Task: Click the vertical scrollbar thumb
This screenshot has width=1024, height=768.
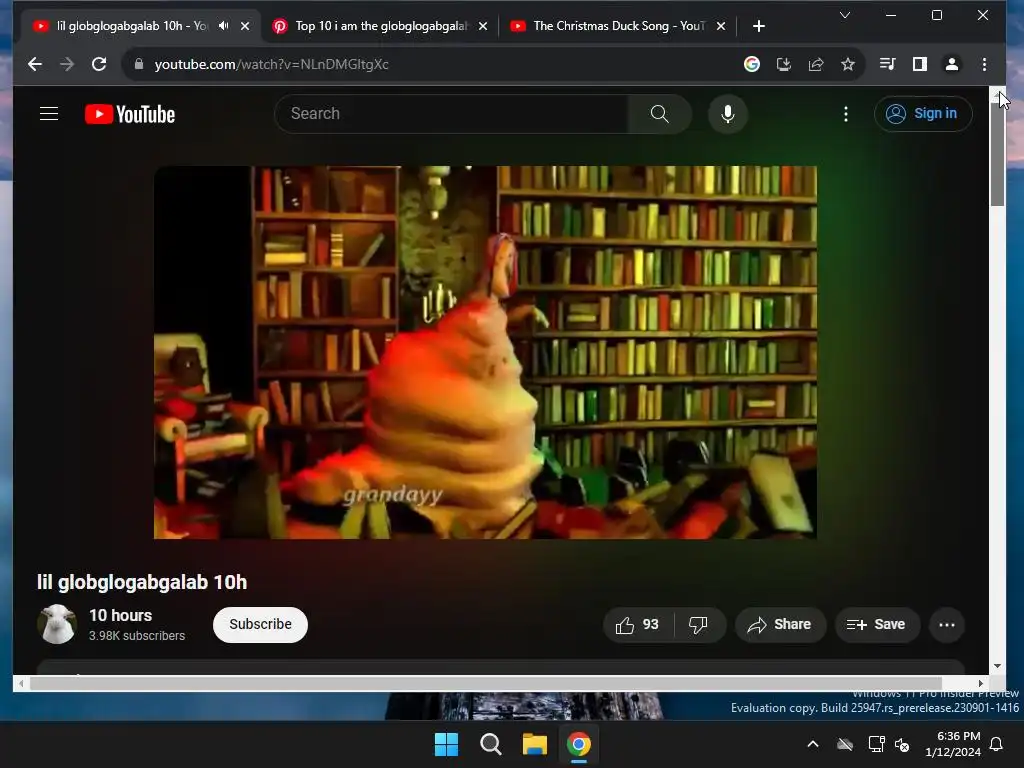Action: click(997, 153)
